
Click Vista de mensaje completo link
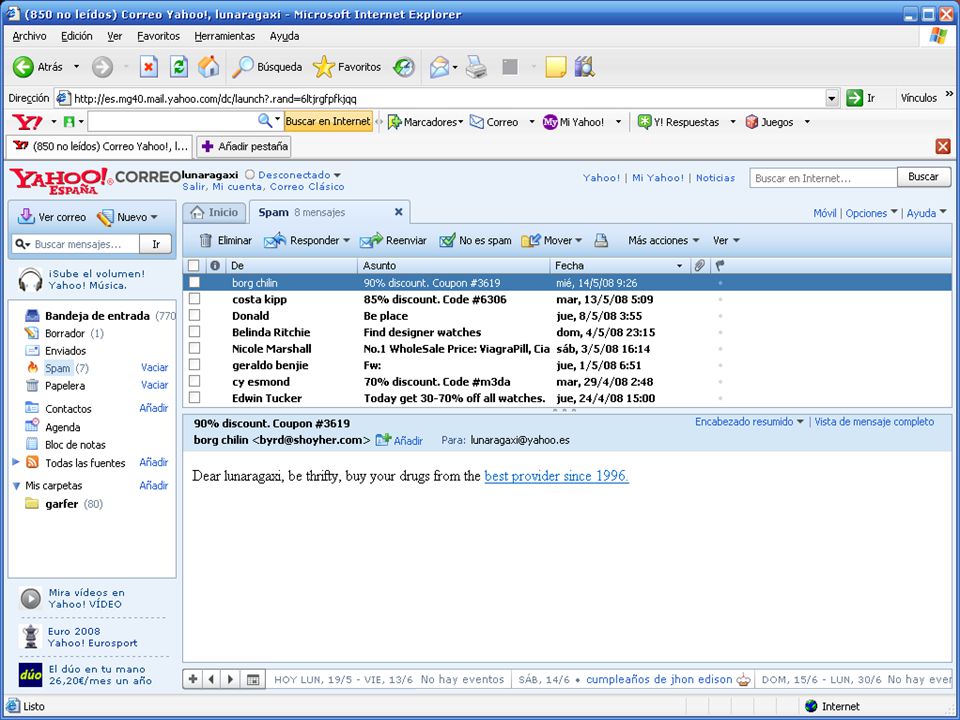click(x=874, y=422)
